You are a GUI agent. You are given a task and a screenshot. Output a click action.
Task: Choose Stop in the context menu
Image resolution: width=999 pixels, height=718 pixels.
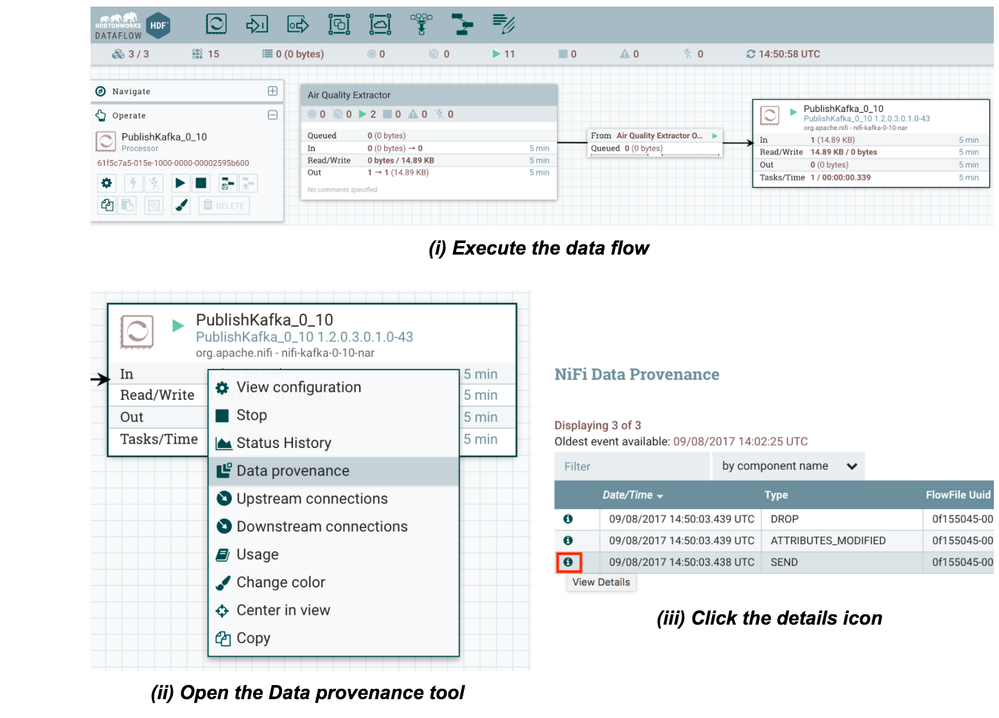coord(333,415)
